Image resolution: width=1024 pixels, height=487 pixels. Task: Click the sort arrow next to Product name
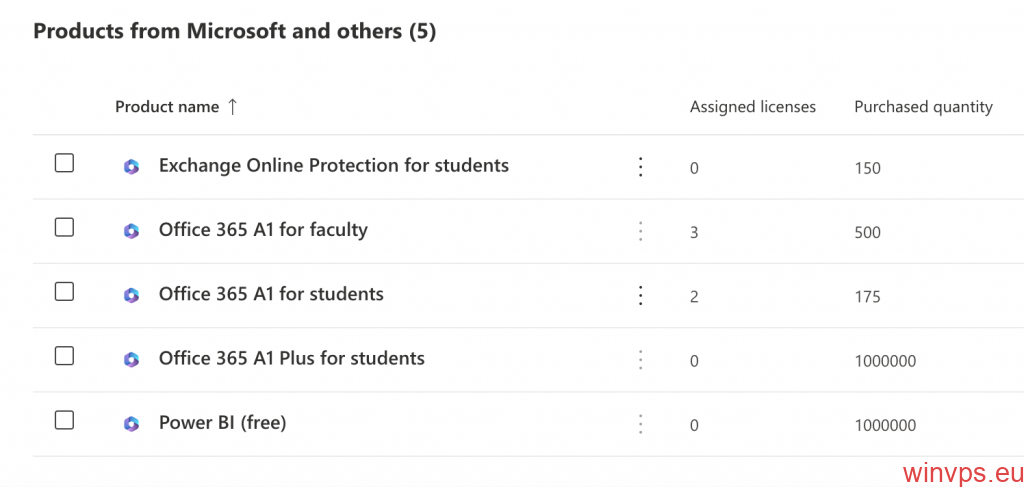tap(232, 107)
